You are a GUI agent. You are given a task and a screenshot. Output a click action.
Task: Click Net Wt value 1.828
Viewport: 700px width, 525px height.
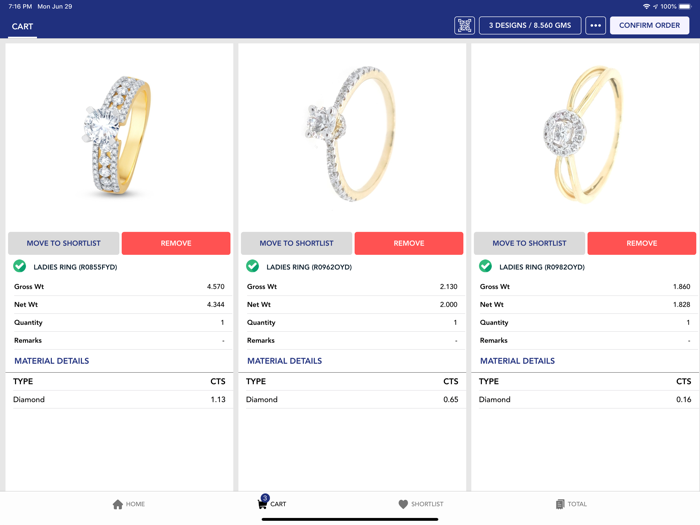(682, 304)
